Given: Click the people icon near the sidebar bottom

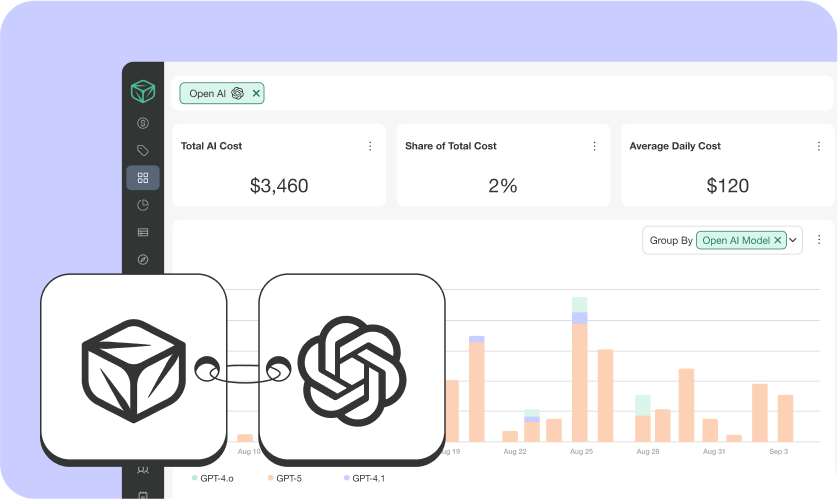Looking at the screenshot, I should pos(143,470).
